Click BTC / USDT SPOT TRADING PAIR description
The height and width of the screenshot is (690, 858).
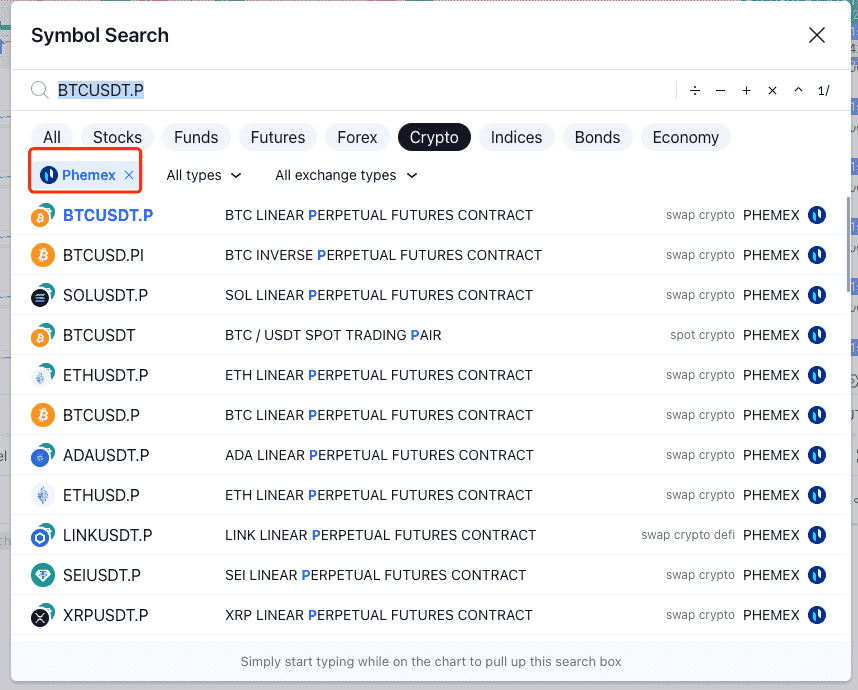pos(333,335)
